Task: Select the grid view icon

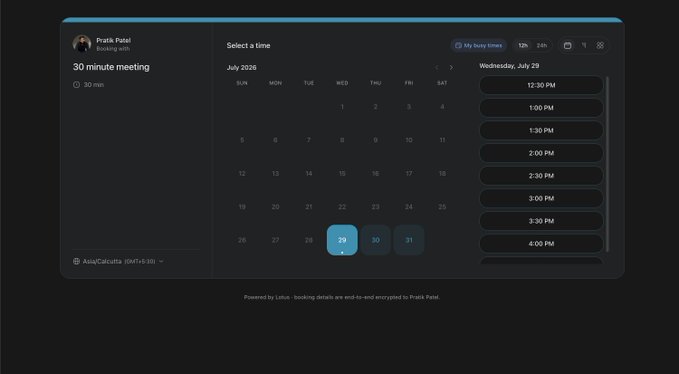Action: [x=600, y=45]
